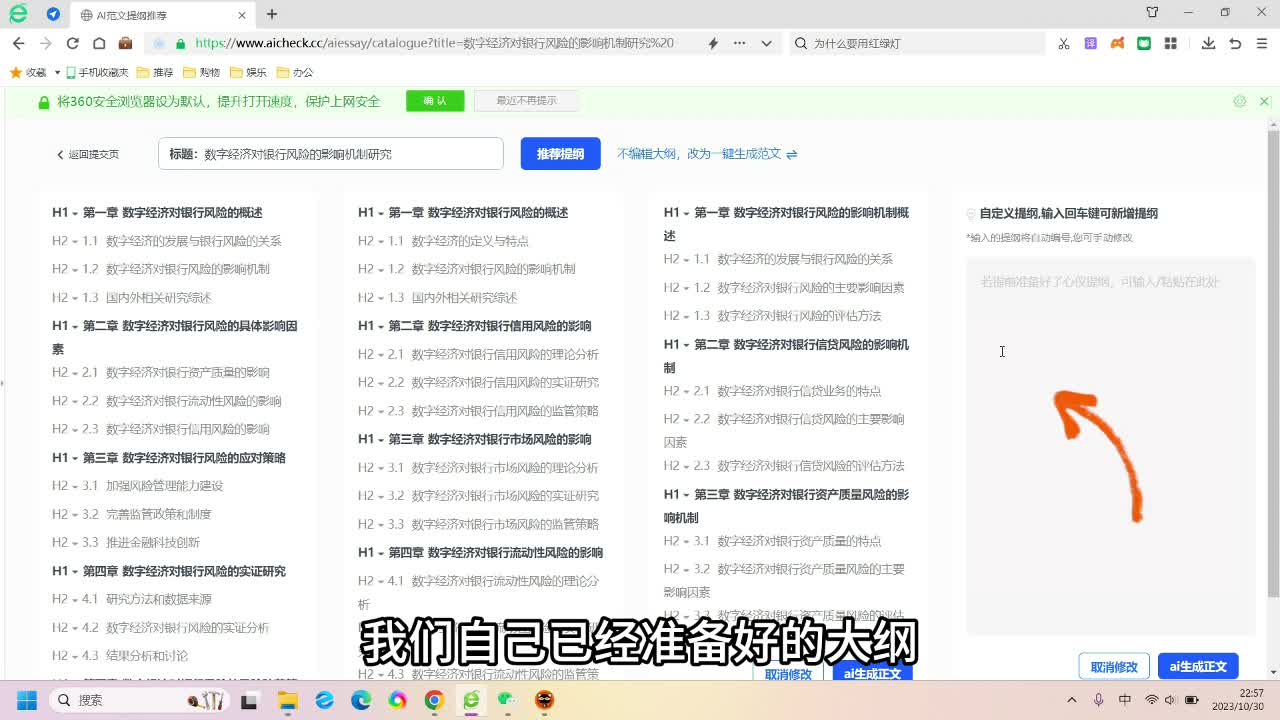Click the 确认 button on the green banner

tap(435, 101)
